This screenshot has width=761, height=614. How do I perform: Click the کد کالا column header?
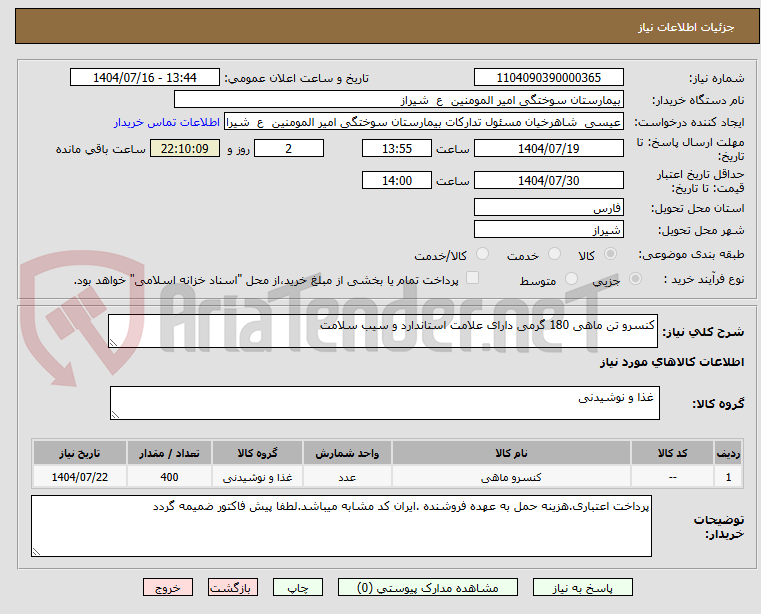click(x=672, y=453)
